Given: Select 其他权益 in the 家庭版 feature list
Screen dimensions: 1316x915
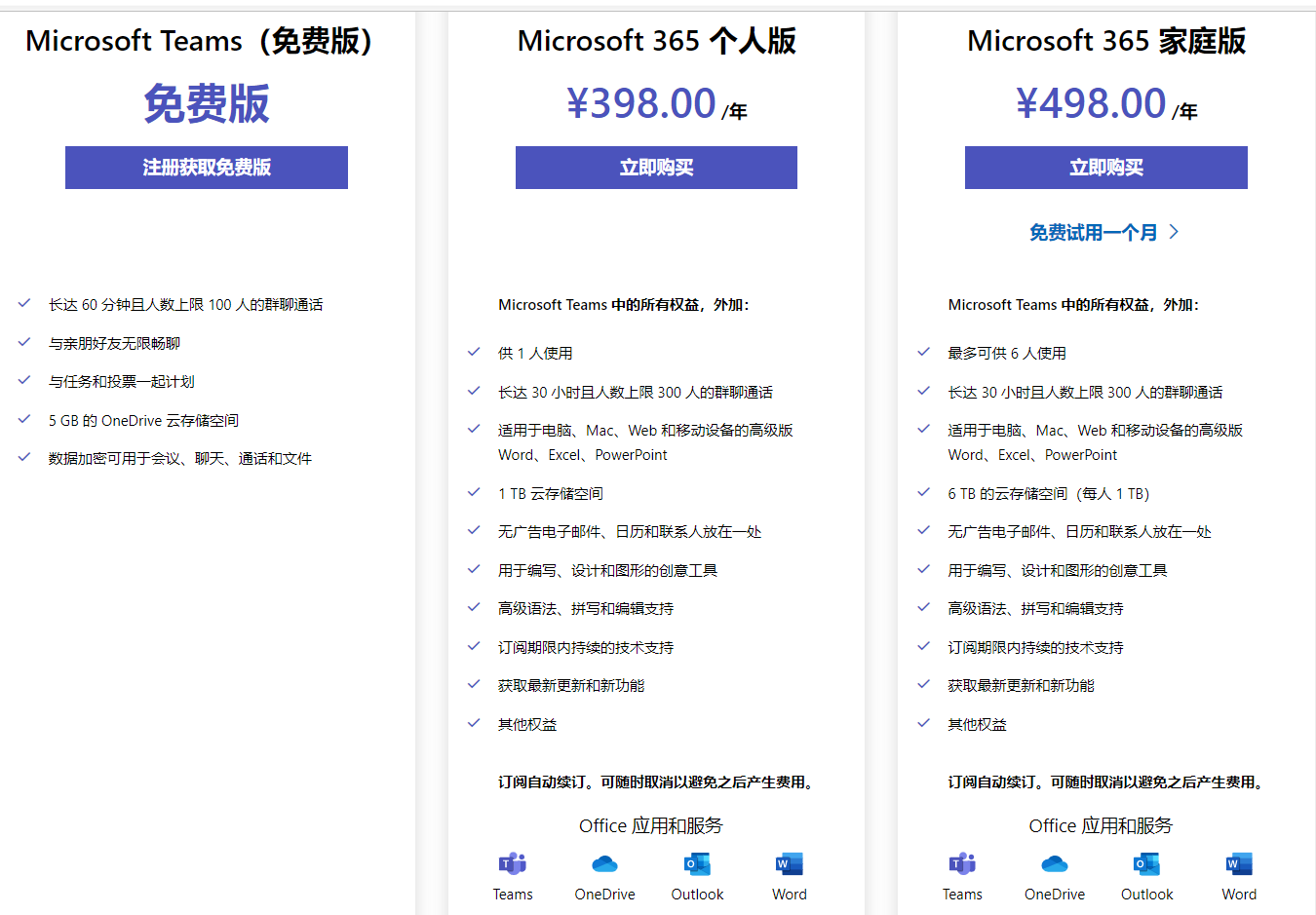Looking at the screenshot, I should coord(977,725).
